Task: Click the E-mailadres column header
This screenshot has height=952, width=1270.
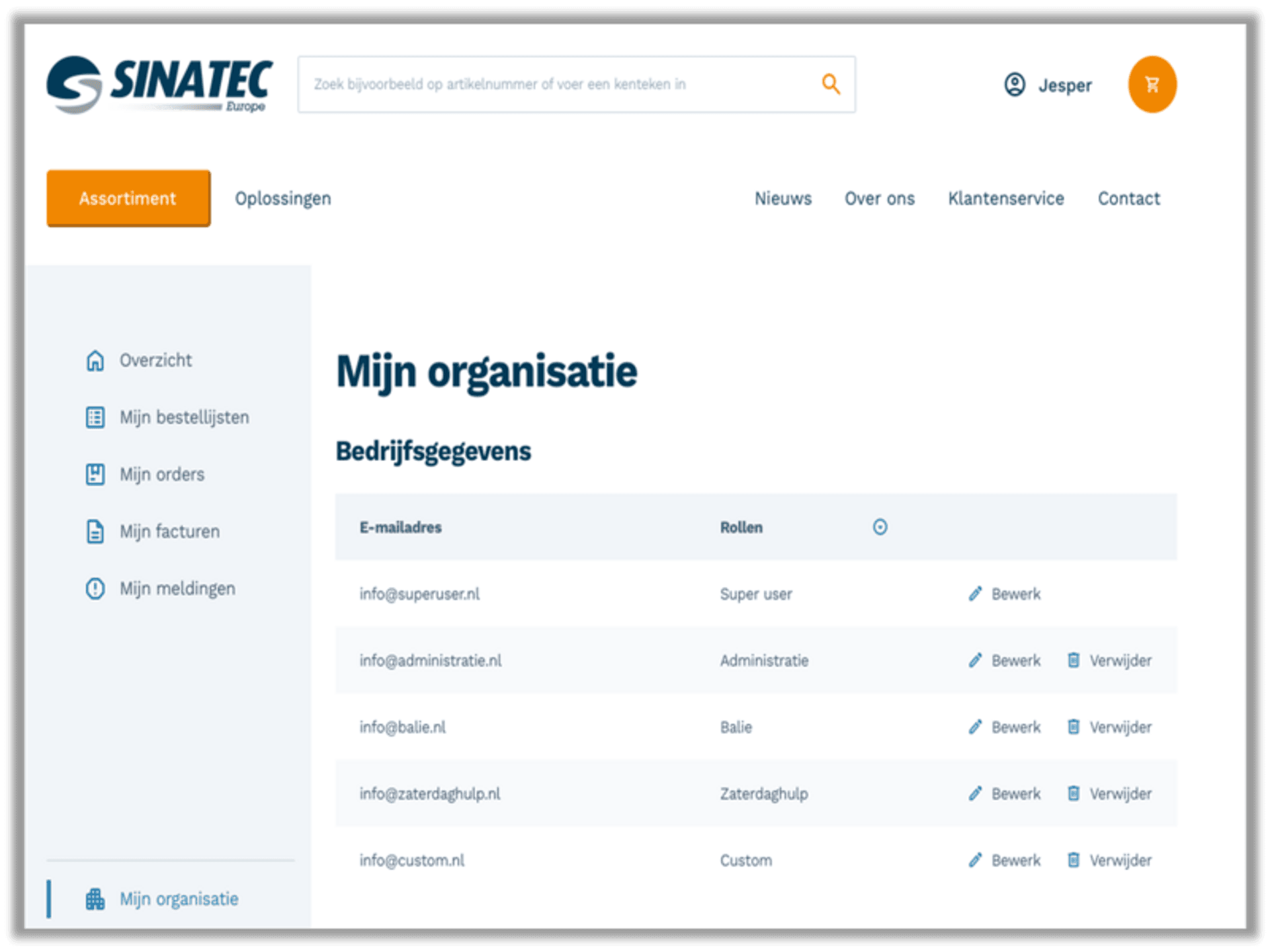Action: [401, 527]
